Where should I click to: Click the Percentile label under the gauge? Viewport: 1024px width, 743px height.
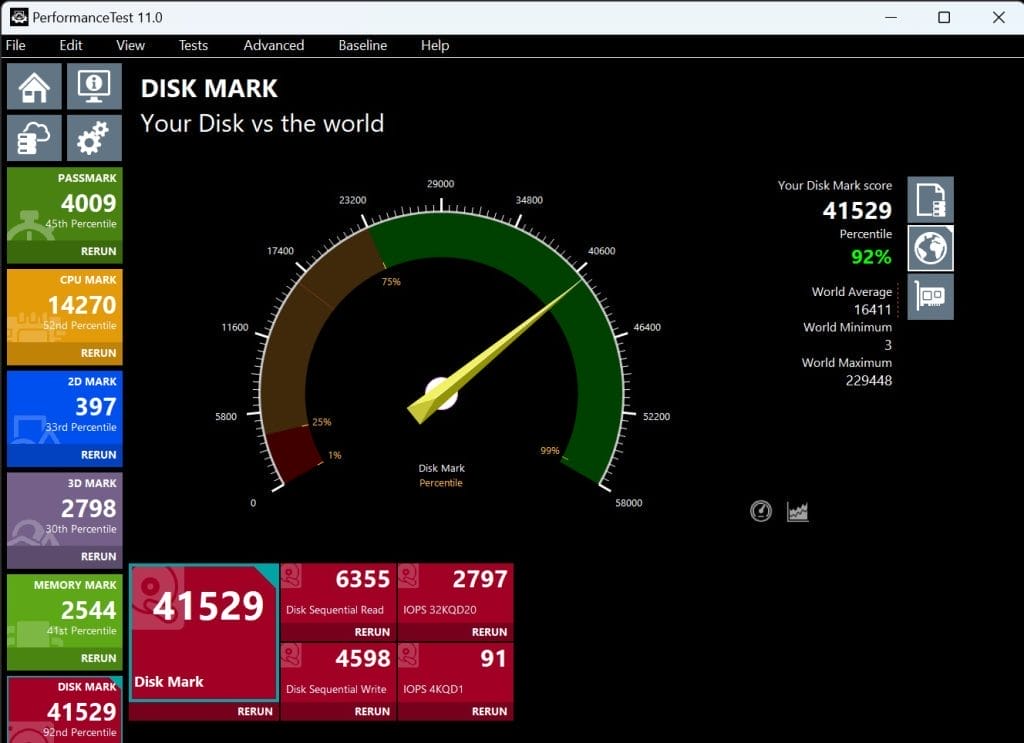441,483
